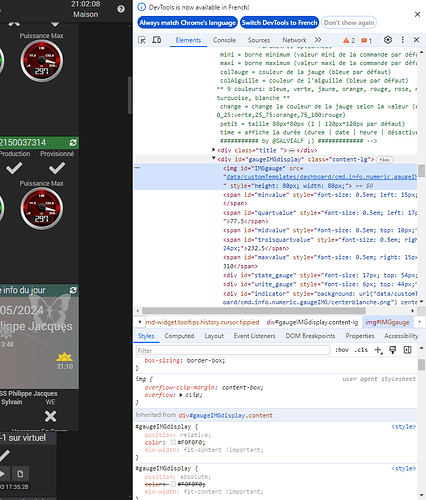Select the Styles pane tab
The width and height of the screenshot is (426, 500).
pos(146,336)
